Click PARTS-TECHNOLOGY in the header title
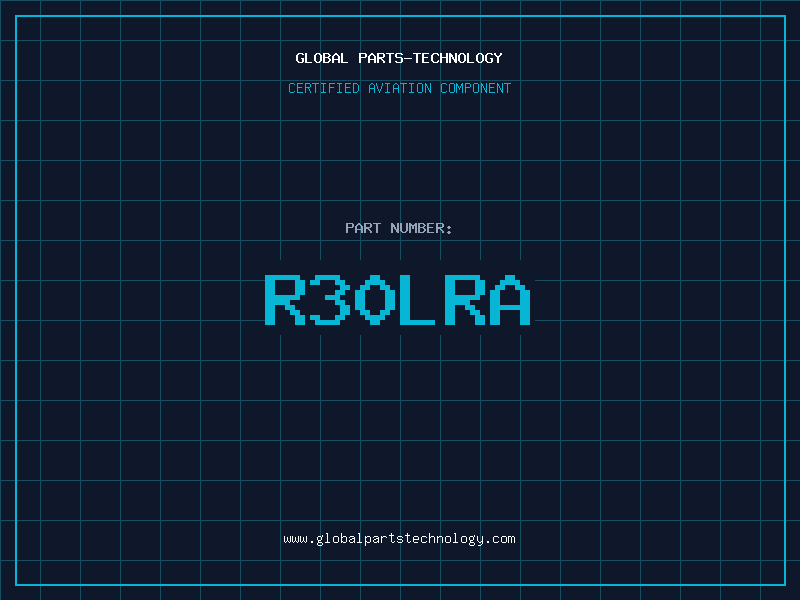This screenshot has width=800, height=600. [x=429, y=58]
